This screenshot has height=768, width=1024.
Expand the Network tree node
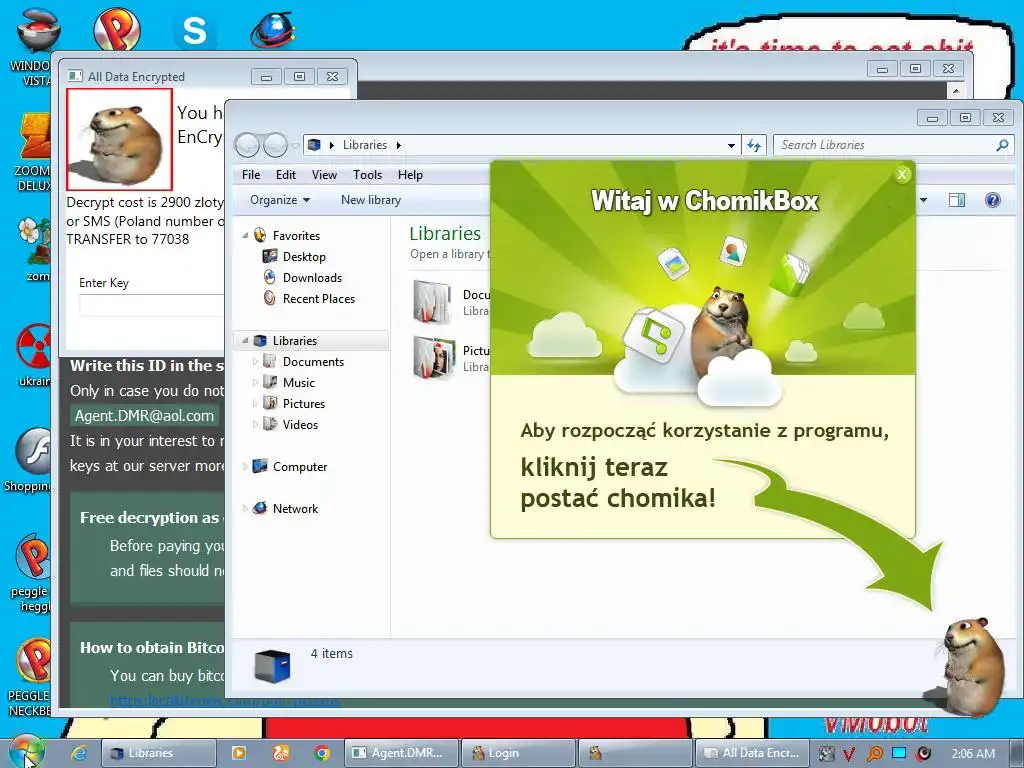246,508
